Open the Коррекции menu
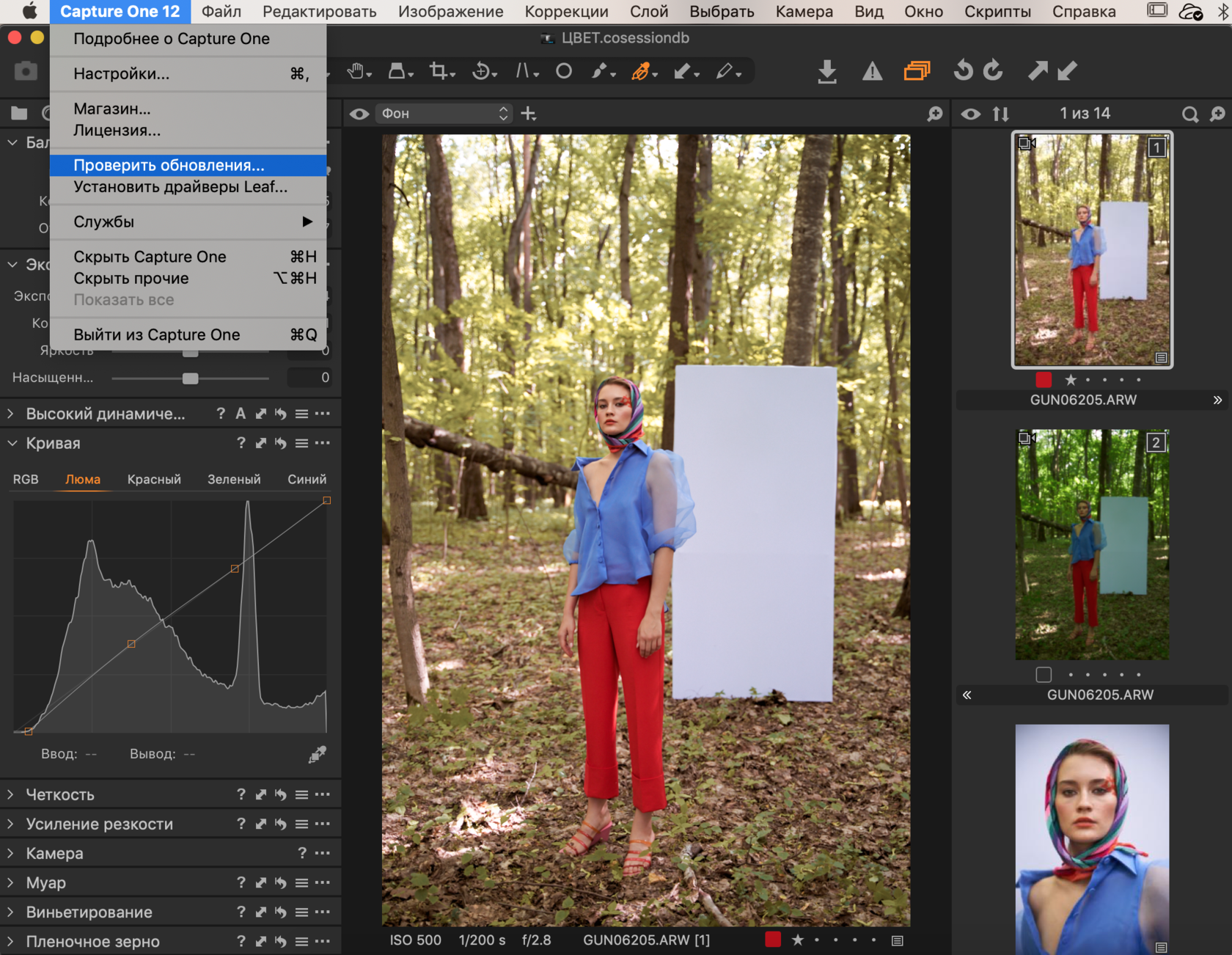Viewport: 1232px width, 955px height. (566, 12)
